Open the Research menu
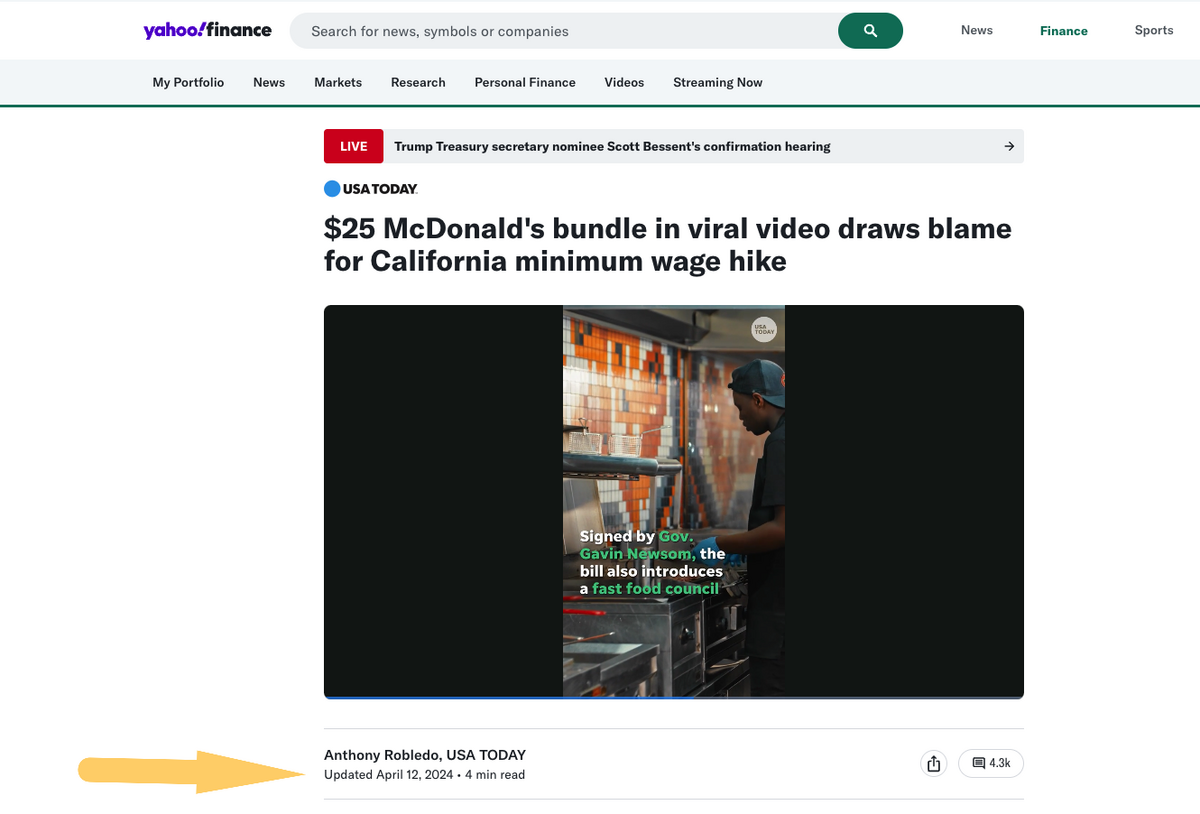This screenshot has width=1200, height=814. (418, 82)
